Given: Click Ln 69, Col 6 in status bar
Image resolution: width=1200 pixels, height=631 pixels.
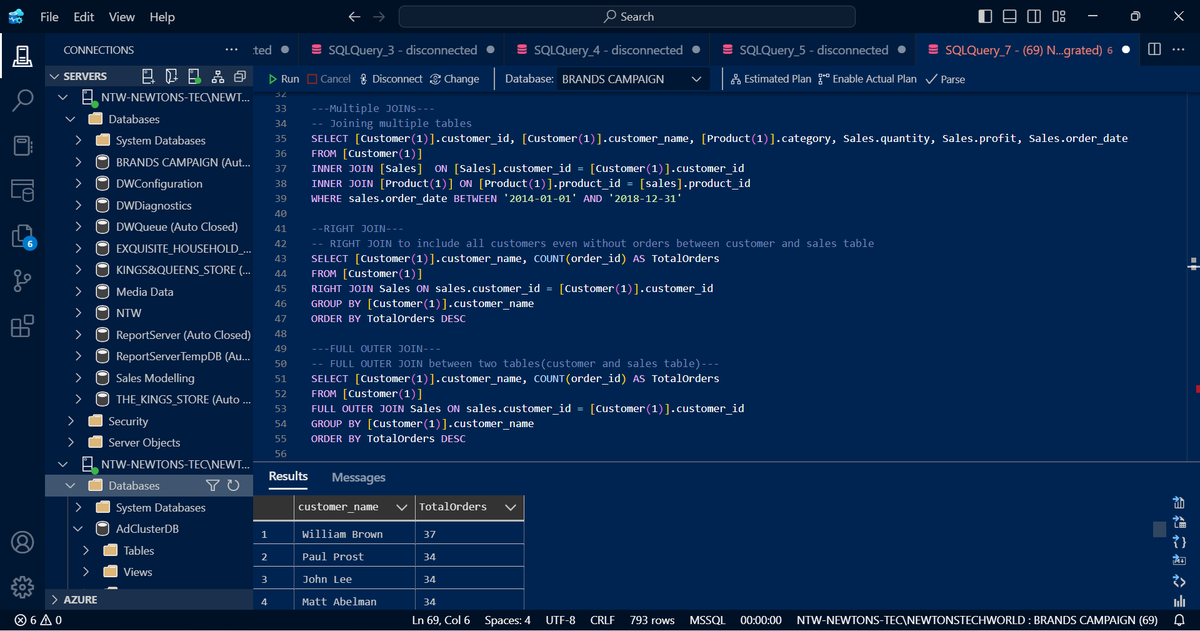Looking at the screenshot, I should coord(441,620).
